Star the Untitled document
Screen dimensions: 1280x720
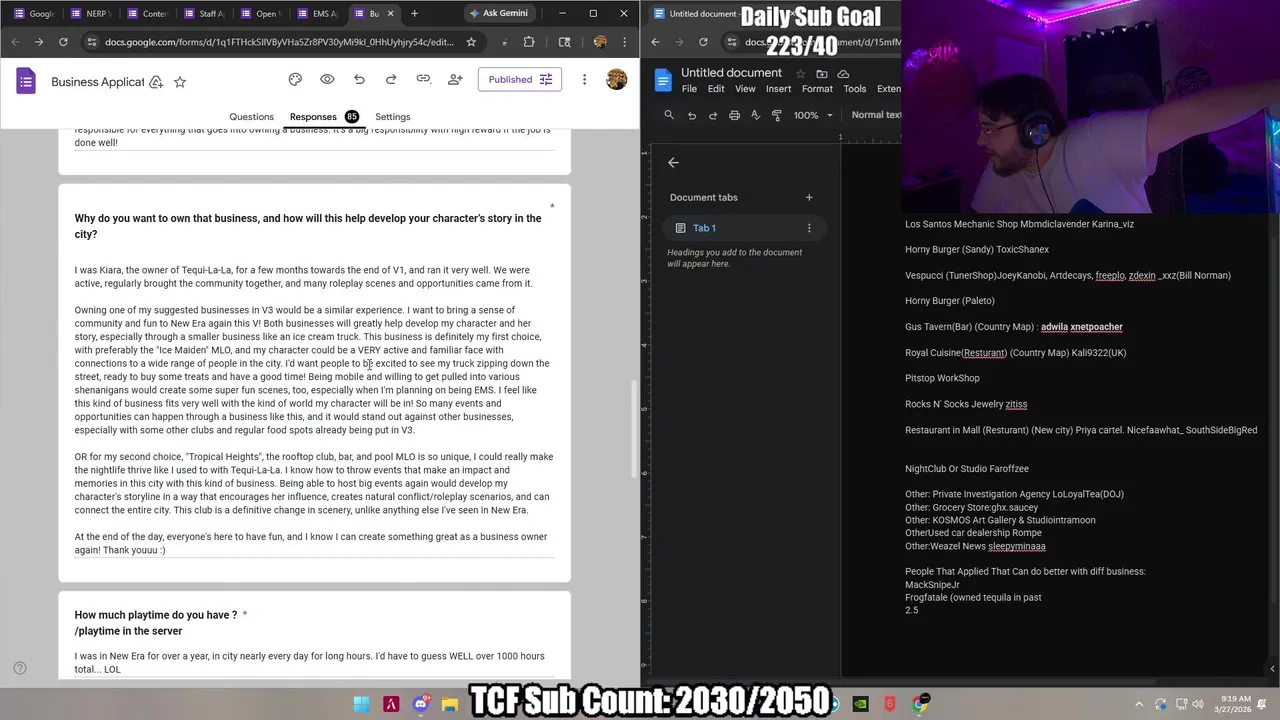point(800,74)
